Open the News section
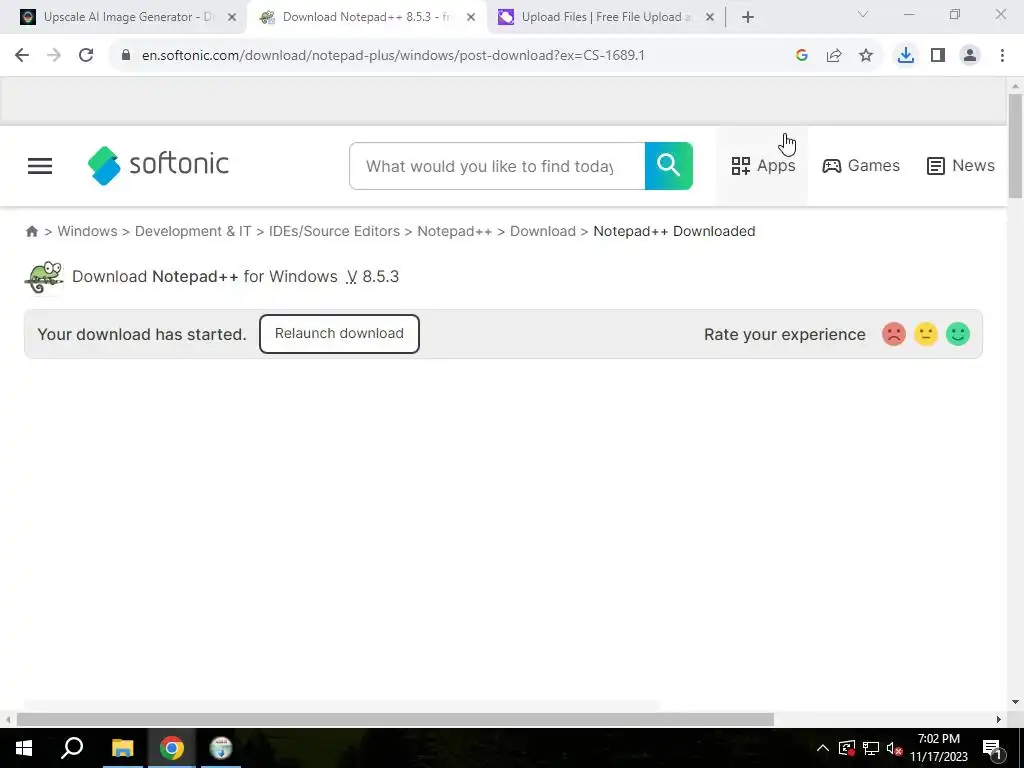Image resolution: width=1024 pixels, height=768 pixels. pyautogui.click(x=961, y=166)
